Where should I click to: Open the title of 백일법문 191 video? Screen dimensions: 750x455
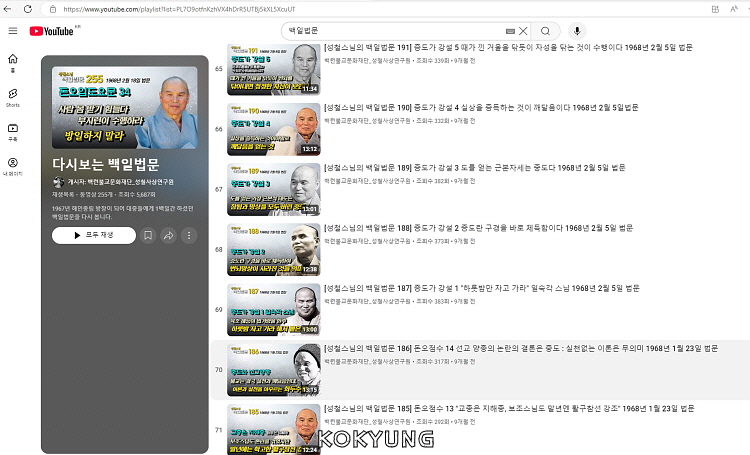coord(508,47)
